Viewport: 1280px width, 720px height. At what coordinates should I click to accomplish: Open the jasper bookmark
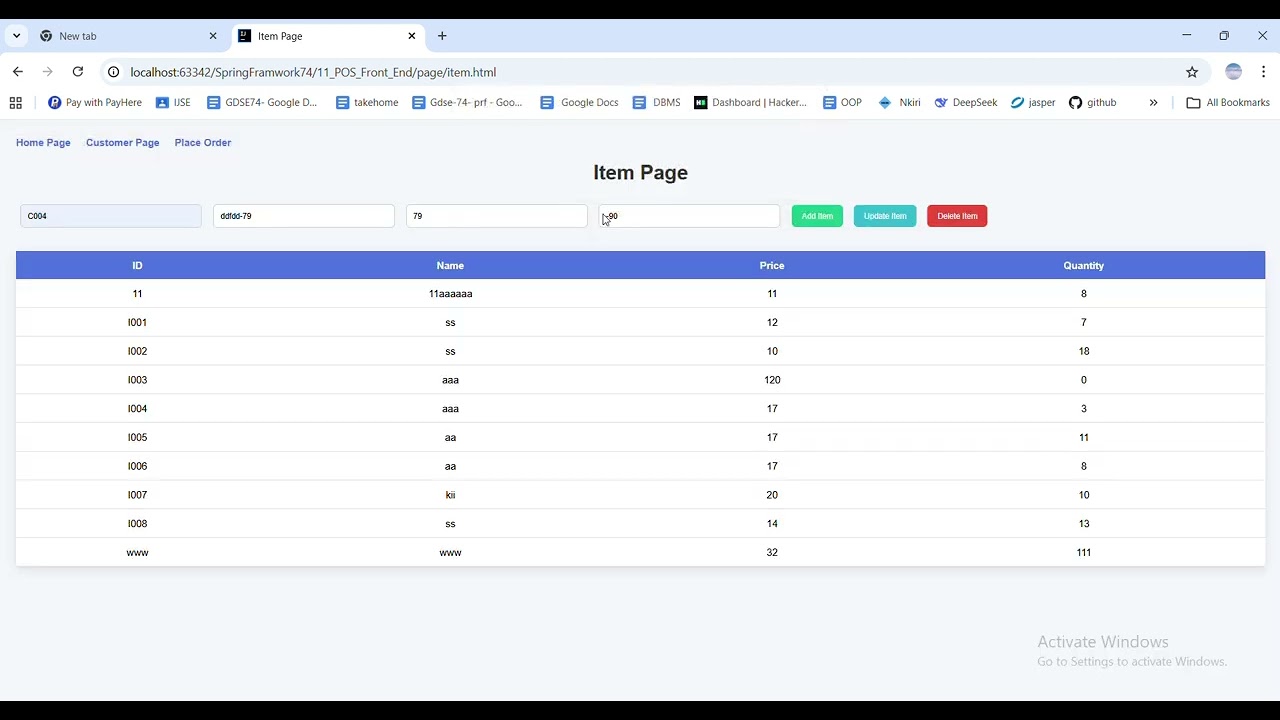click(1033, 103)
